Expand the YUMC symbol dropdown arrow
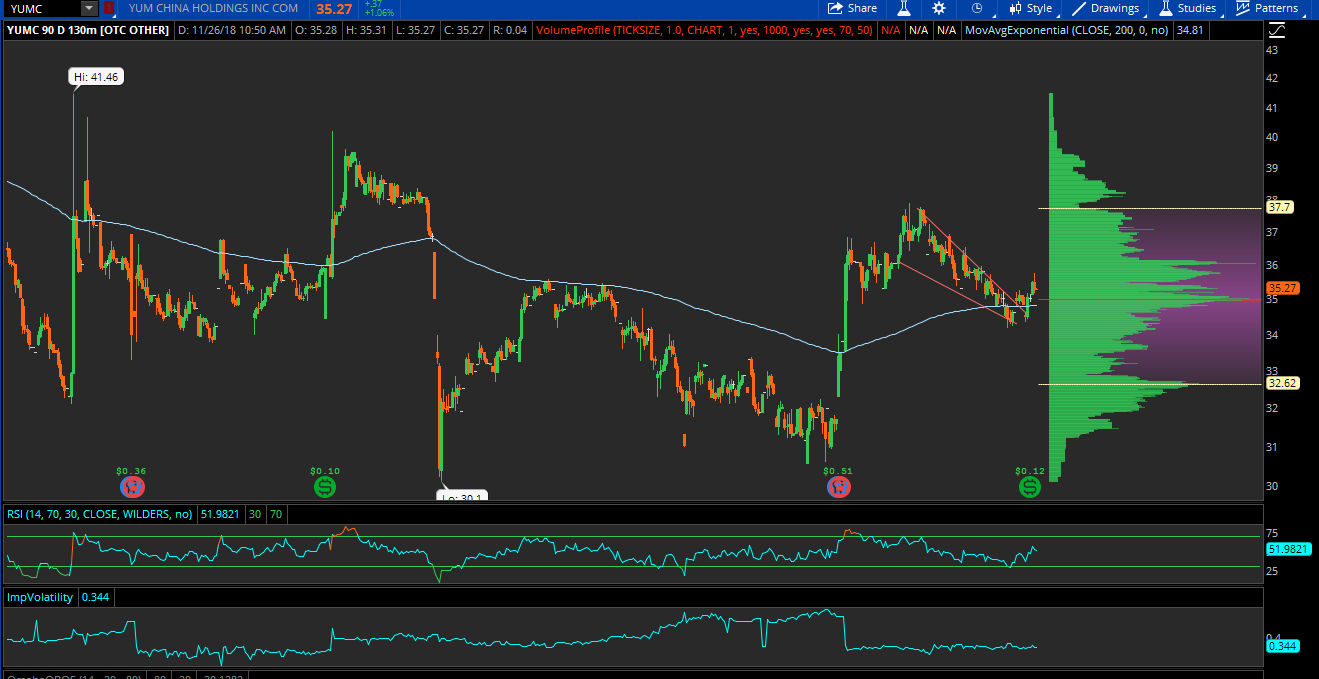The width and height of the screenshot is (1319, 679). point(89,8)
